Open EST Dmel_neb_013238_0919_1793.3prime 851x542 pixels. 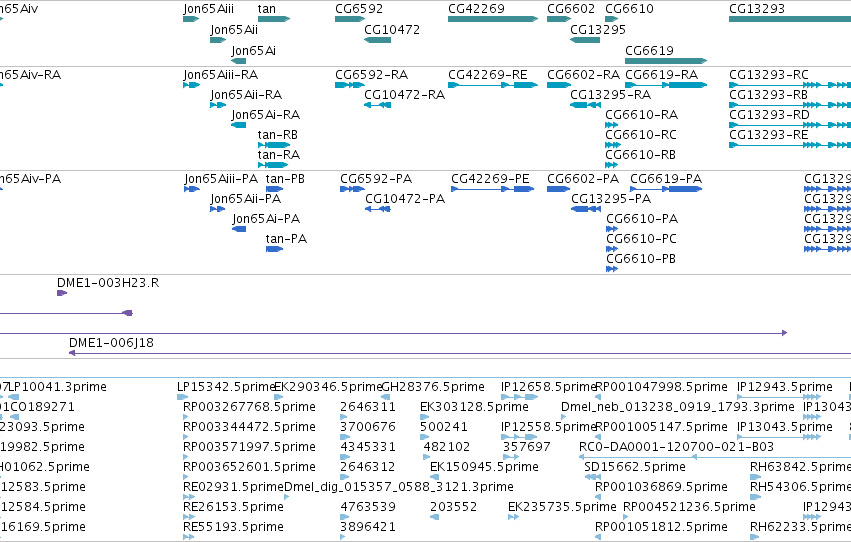coord(678,407)
